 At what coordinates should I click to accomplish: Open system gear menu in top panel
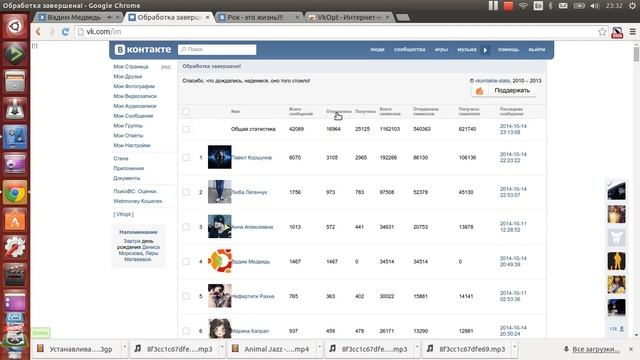point(632,6)
